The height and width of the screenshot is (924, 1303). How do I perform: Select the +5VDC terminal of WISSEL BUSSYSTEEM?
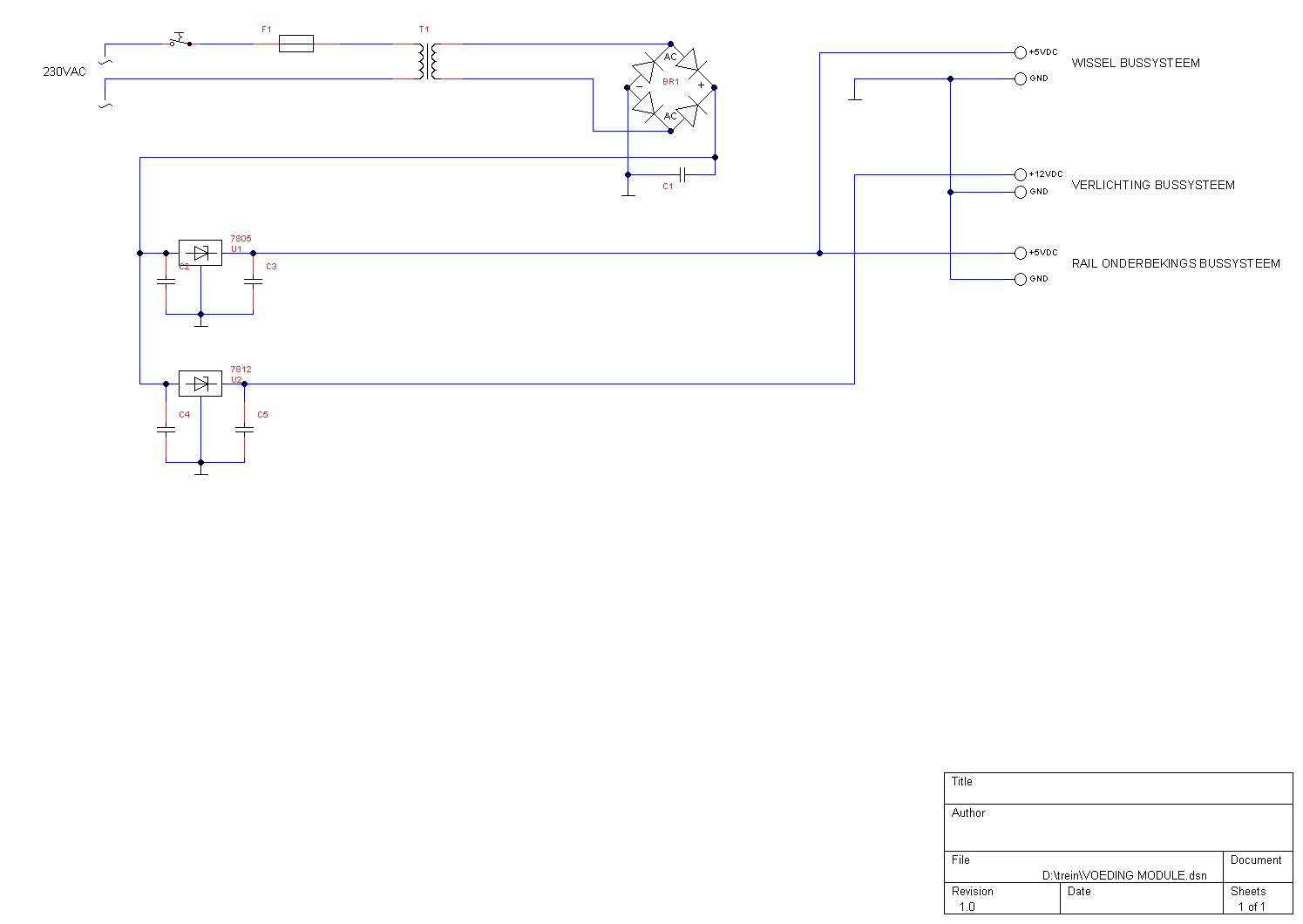[1021, 52]
